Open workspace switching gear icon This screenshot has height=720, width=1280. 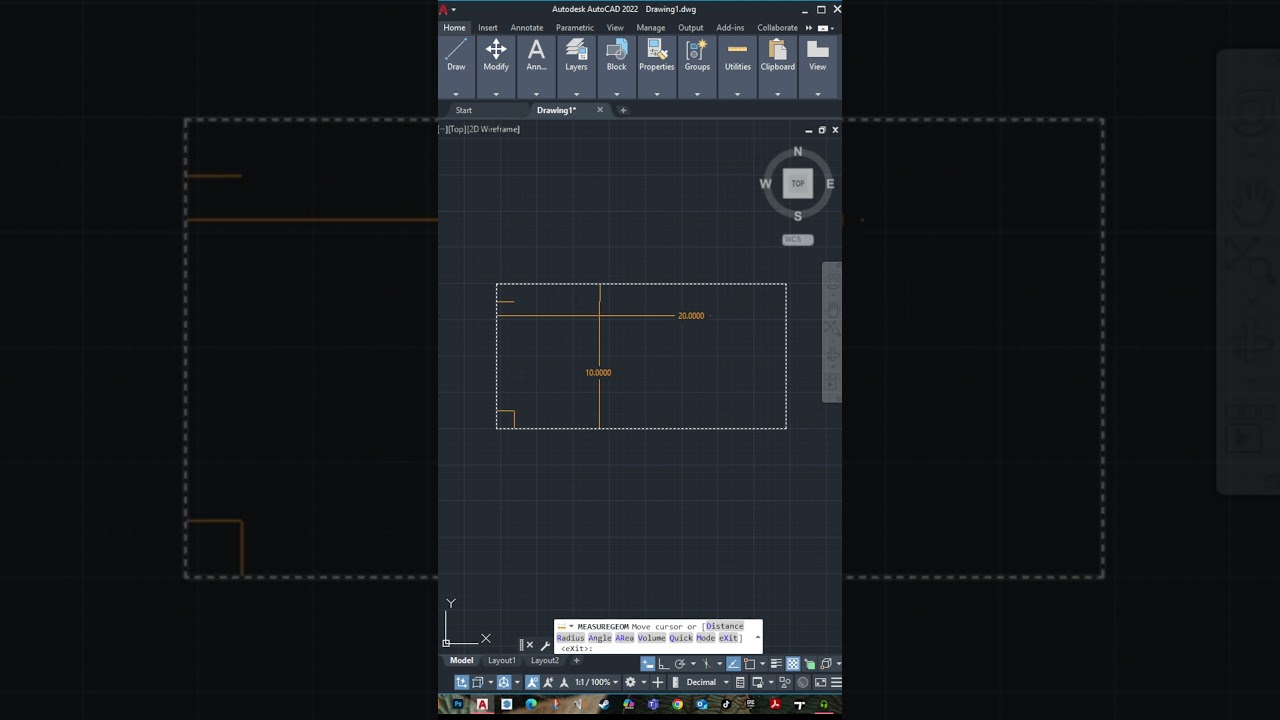coord(630,682)
